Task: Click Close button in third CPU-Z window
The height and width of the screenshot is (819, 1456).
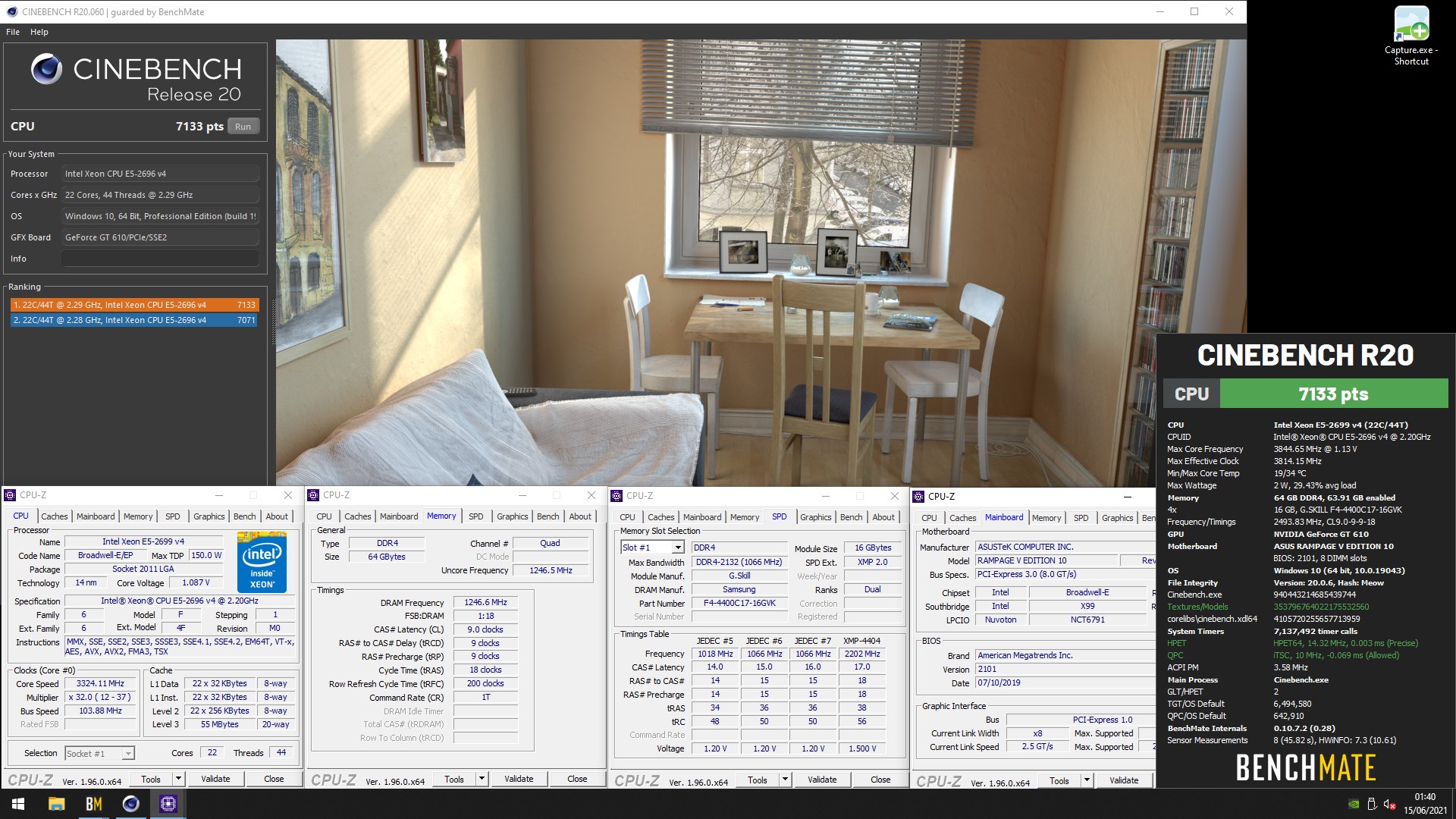Action: point(880,780)
